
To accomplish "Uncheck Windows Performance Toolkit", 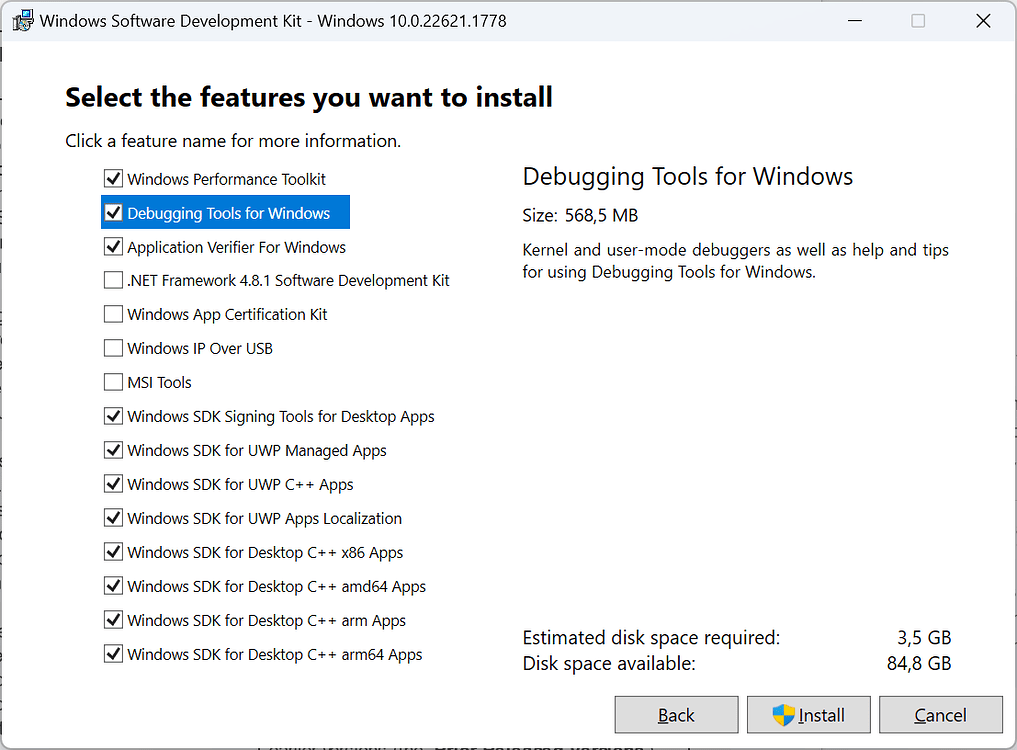I will 113,178.
